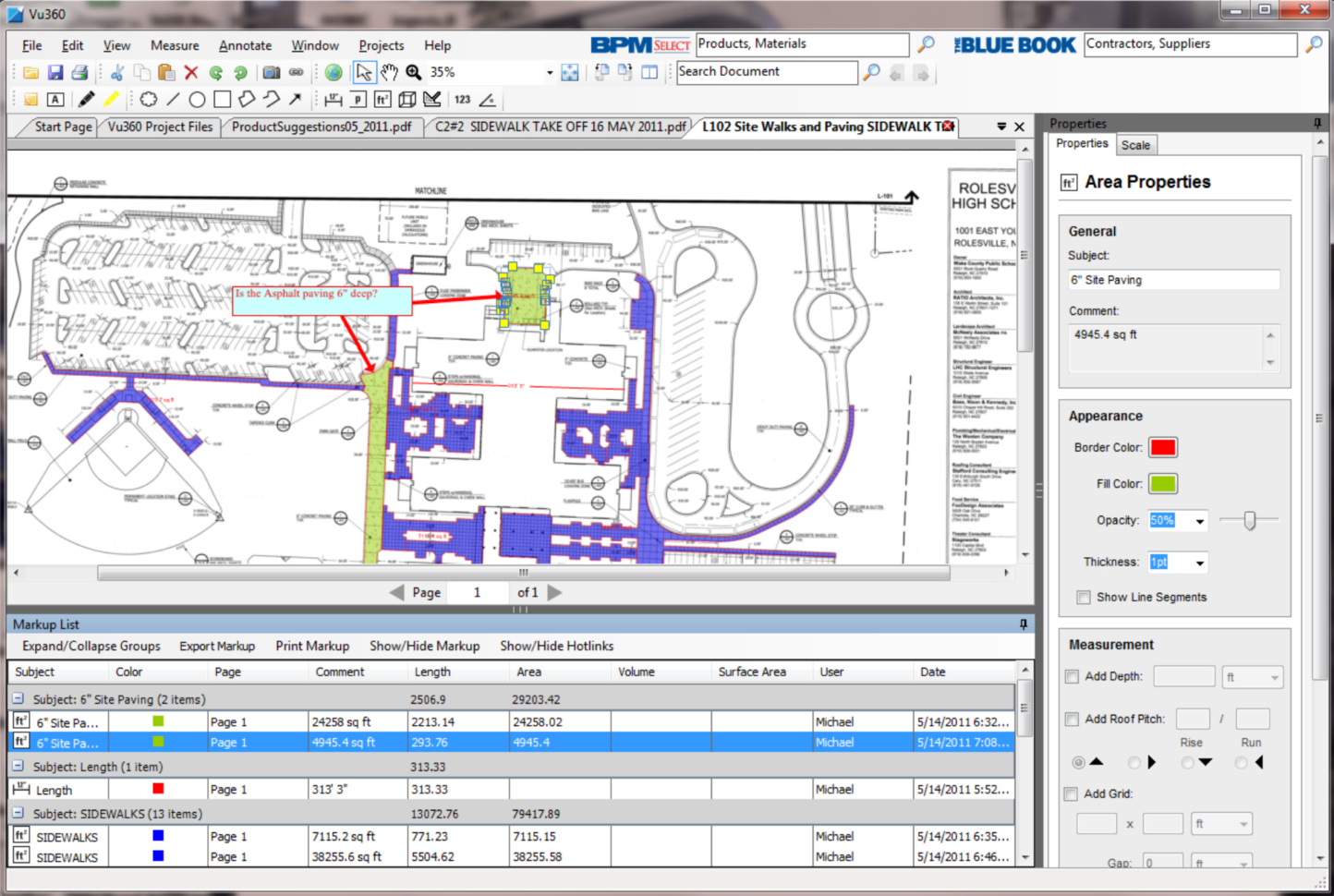Enable the Add Depth option
Screen dimensions: 1334x896
(1071, 676)
